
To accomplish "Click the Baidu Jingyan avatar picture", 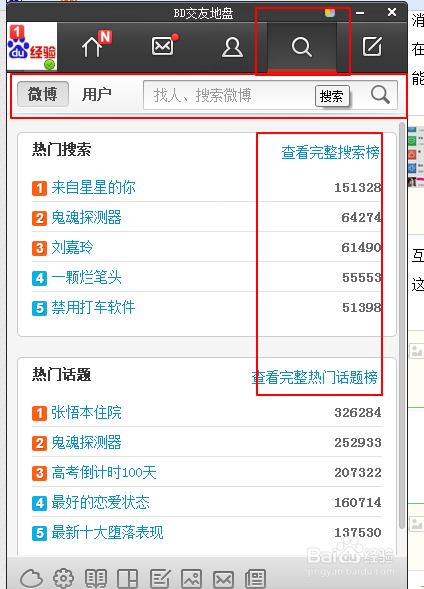I will click(x=32, y=47).
